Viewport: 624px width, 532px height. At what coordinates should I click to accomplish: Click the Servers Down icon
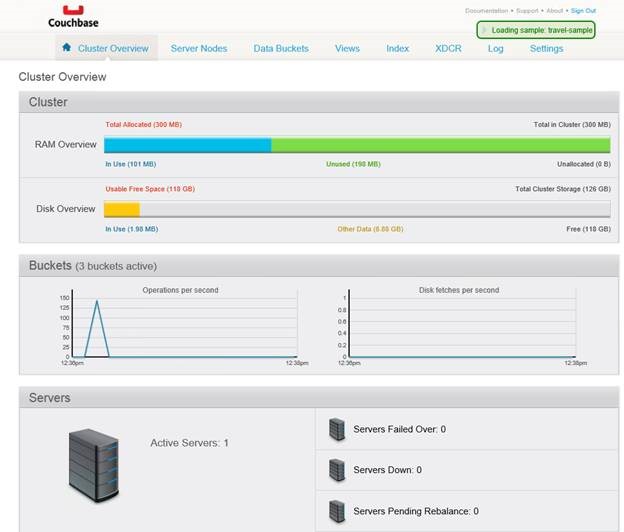click(x=337, y=470)
